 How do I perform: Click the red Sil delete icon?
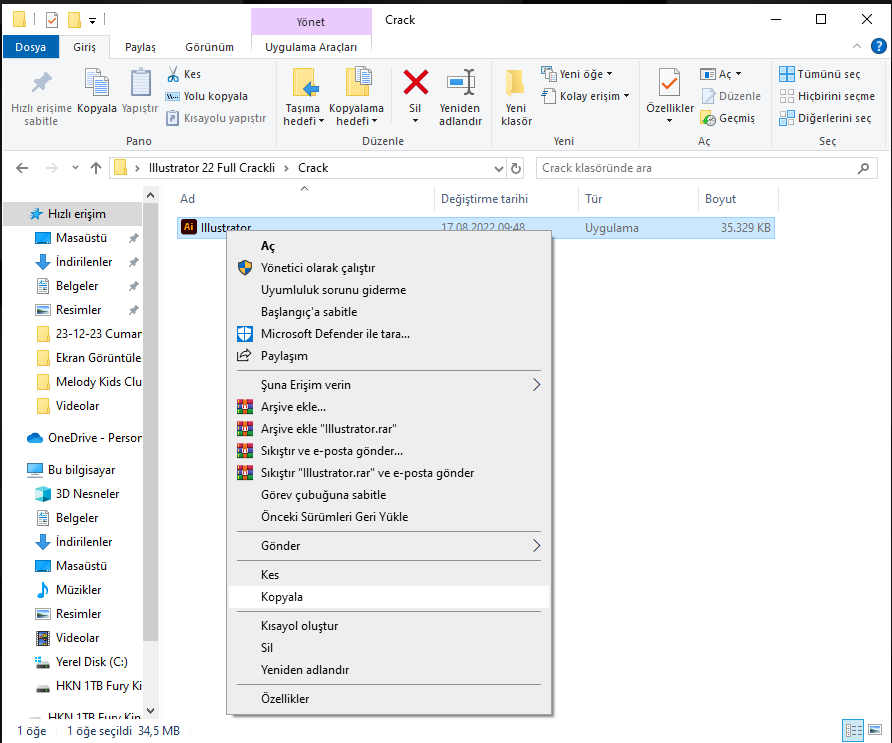[416, 82]
